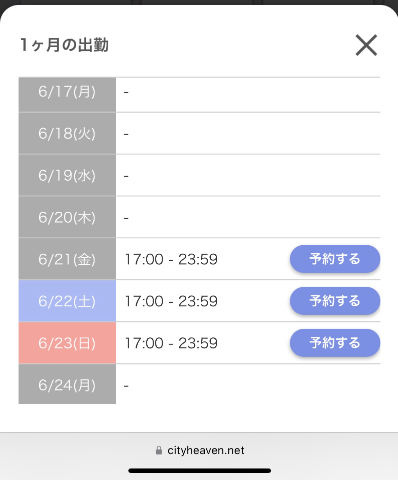Screen dimensions: 398x480
Task: Select the 6/24(月) date cell
Action: [x=67, y=384]
